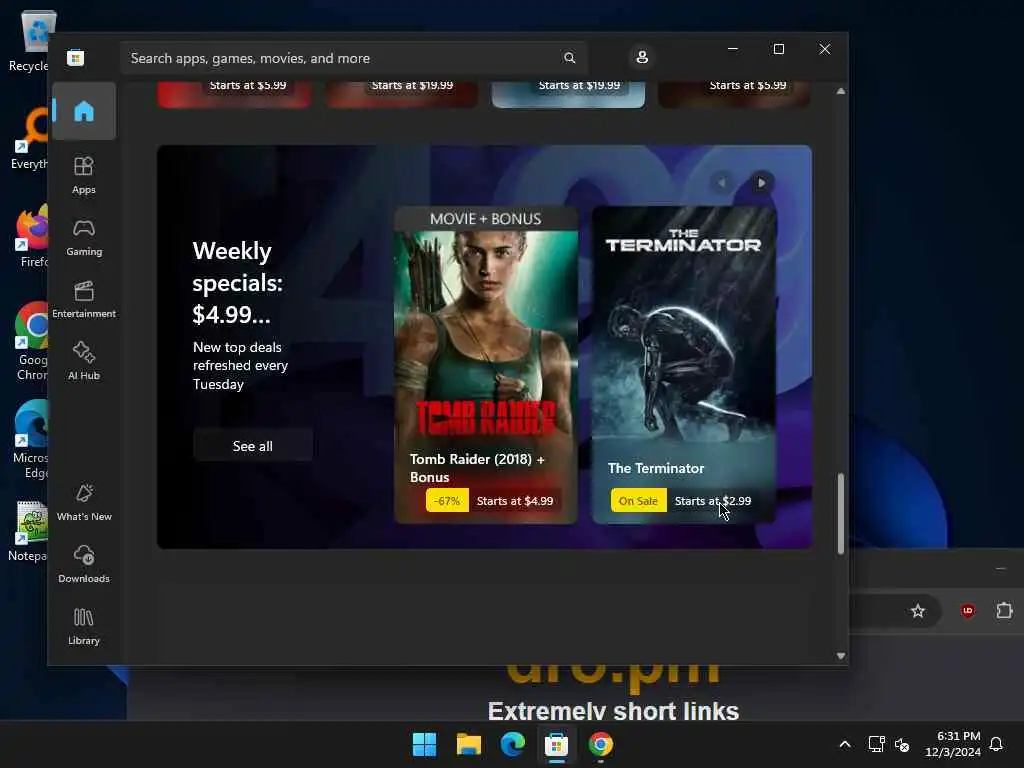Viewport: 1024px width, 768px height.
Task: Click the See all button
Action: [x=253, y=446]
